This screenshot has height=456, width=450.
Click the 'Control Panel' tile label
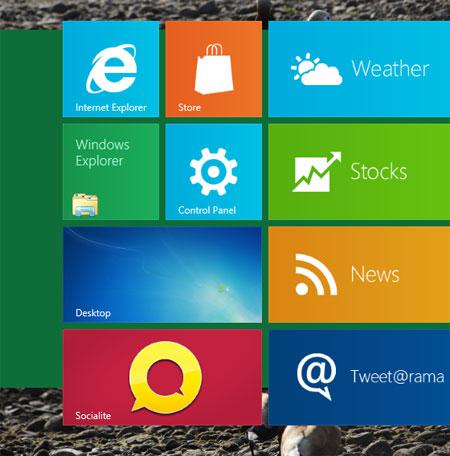(207, 210)
